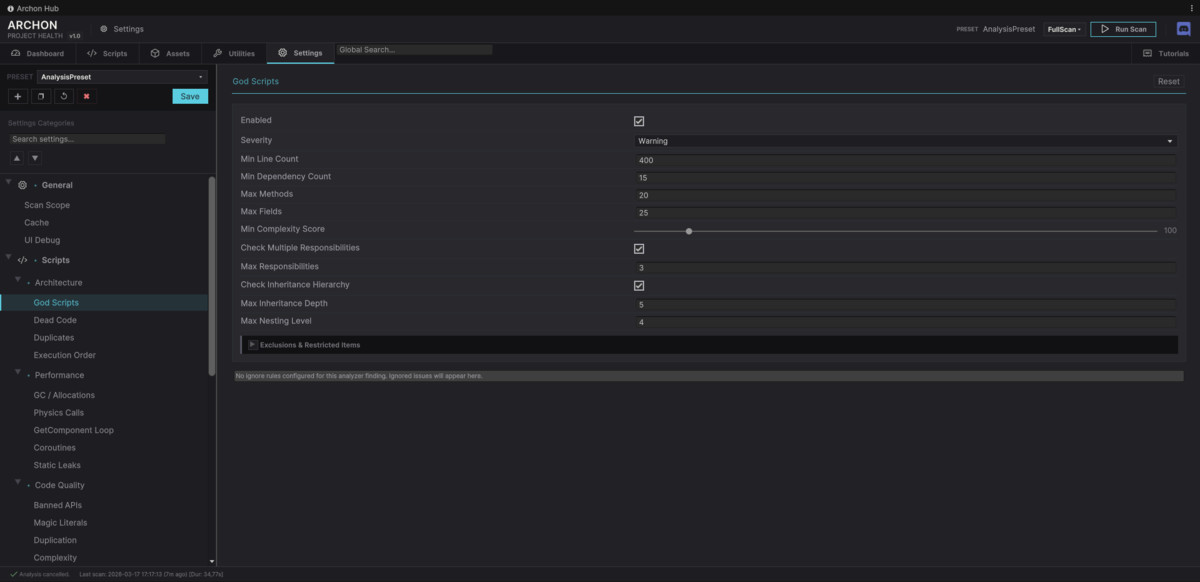Switch to the Assets tab

click(x=170, y=53)
